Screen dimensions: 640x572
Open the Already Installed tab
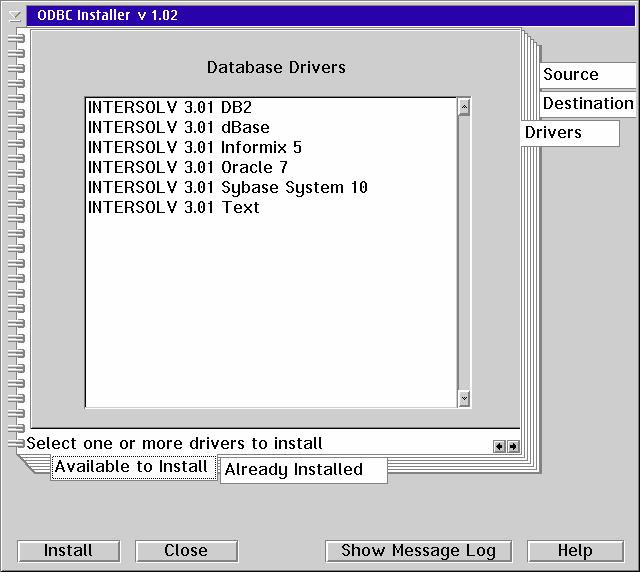click(303, 470)
